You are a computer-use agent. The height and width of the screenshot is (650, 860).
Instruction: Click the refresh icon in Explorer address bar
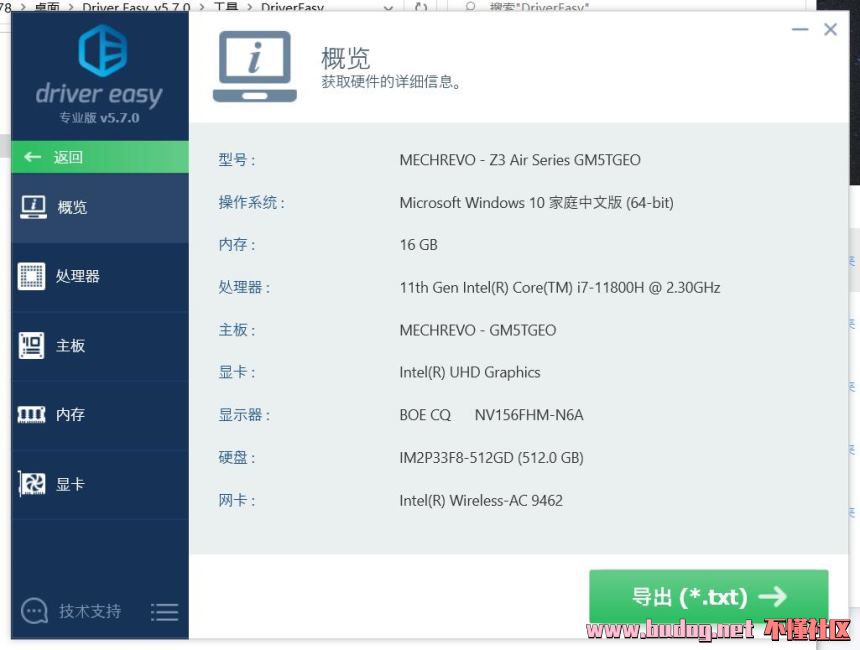click(x=421, y=7)
